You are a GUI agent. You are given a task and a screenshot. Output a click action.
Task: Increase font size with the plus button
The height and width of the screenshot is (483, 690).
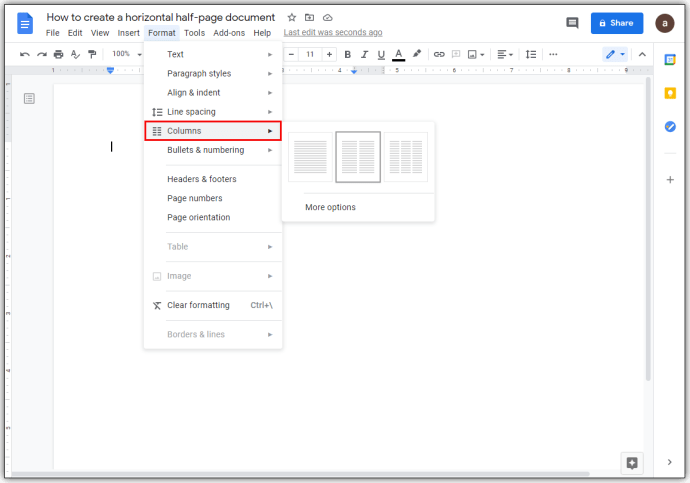[x=329, y=54]
